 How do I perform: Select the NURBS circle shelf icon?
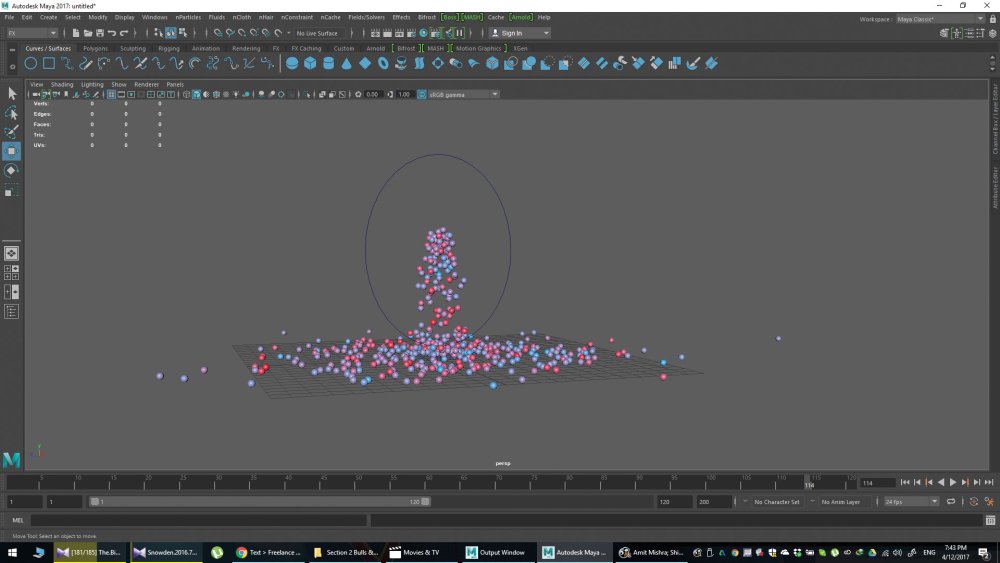[x=31, y=63]
